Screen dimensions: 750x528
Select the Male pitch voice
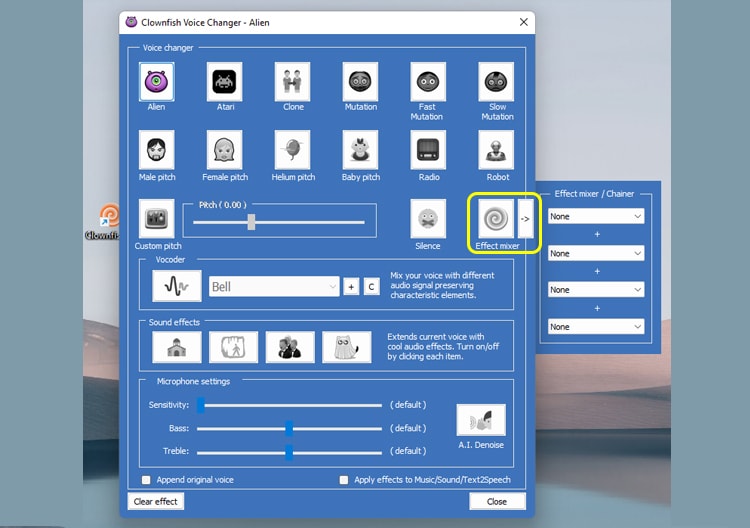[156, 150]
